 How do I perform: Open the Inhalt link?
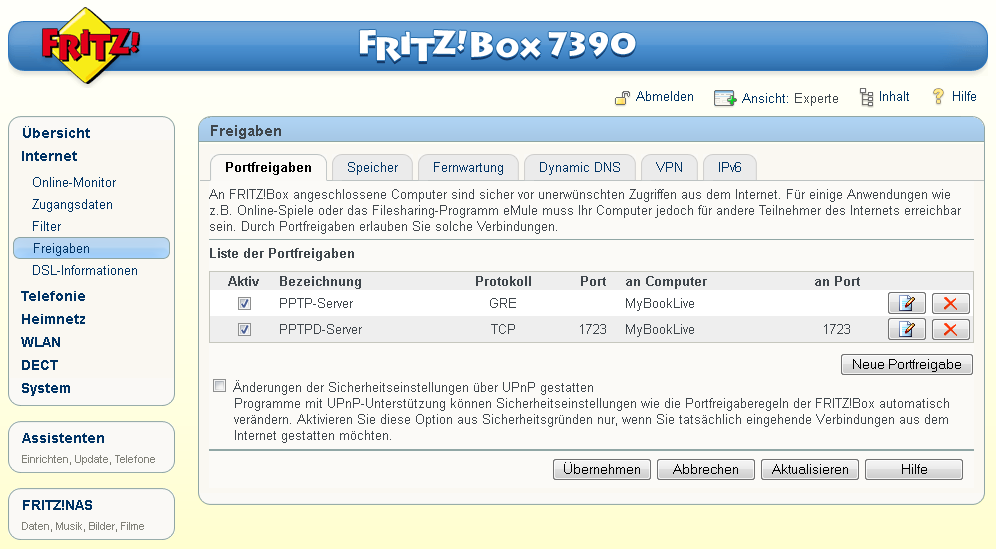(894, 97)
